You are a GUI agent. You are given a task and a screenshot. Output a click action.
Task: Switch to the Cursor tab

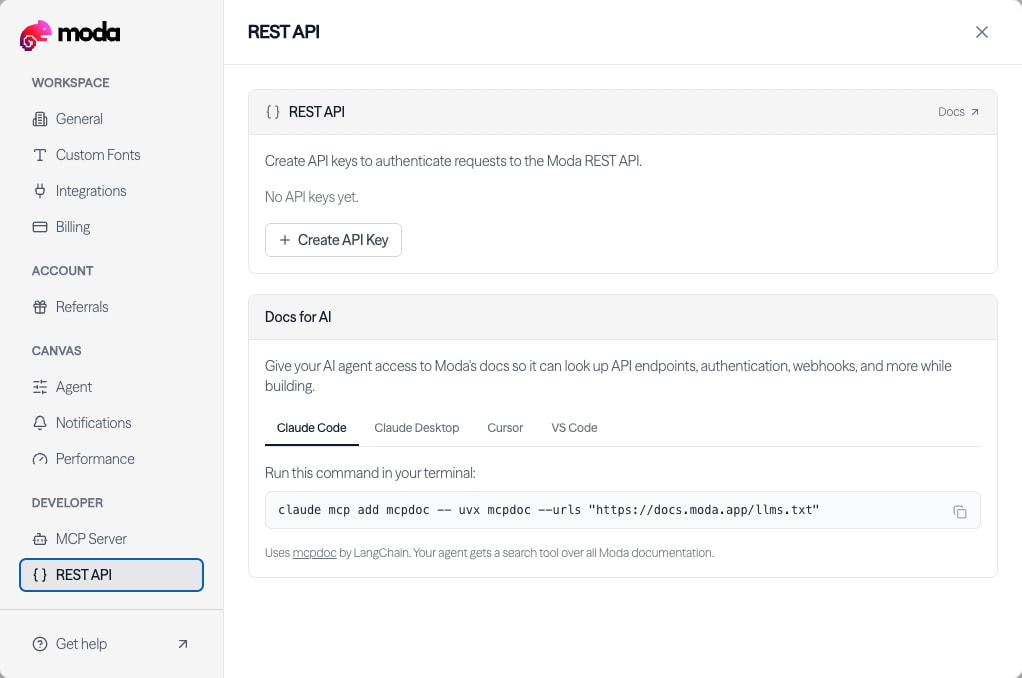[x=505, y=428]
